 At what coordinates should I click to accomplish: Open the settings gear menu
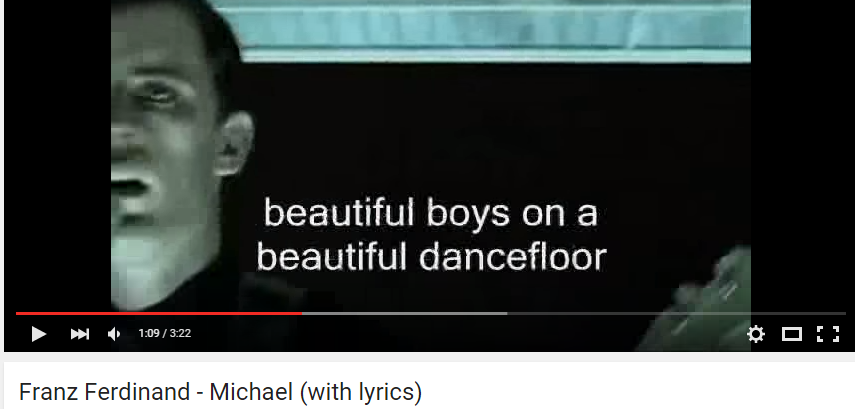pos(756,334)
